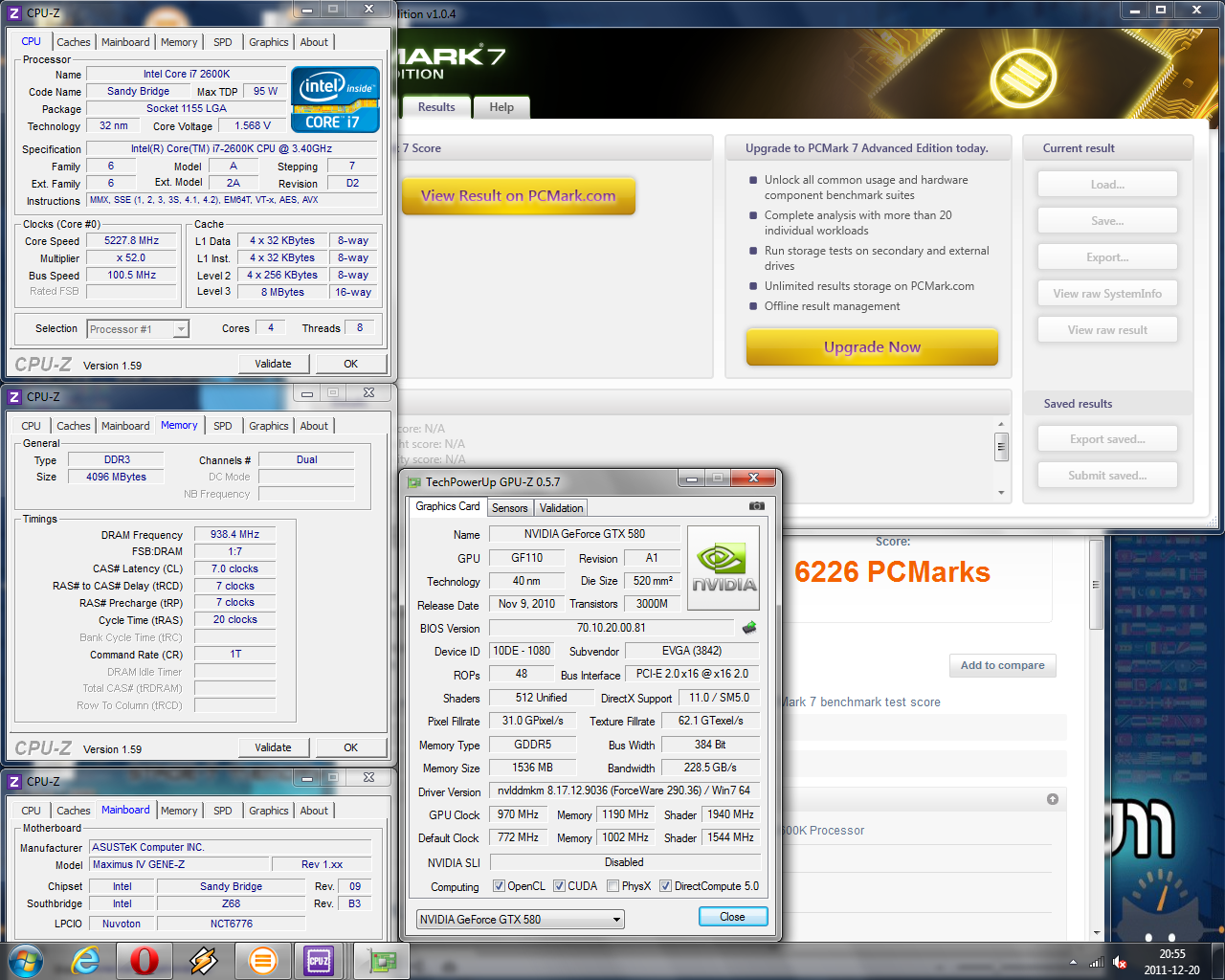The width and height of the screenshot is (1225, 980).
Task: Close GPU-Z with the Close button
Action: (x=732, y=917)
